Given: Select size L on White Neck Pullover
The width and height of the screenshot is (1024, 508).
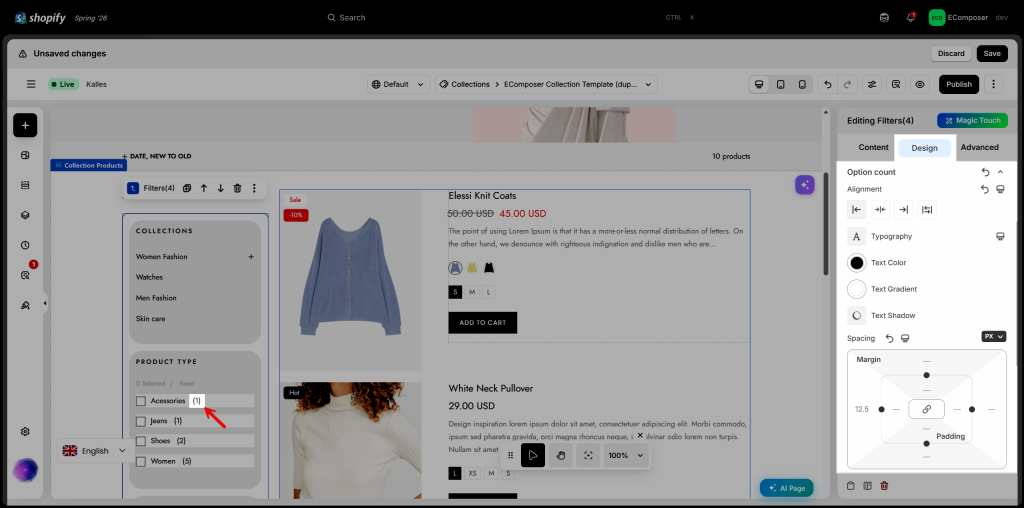Looking at the screenshot, I should coord(455,473).
